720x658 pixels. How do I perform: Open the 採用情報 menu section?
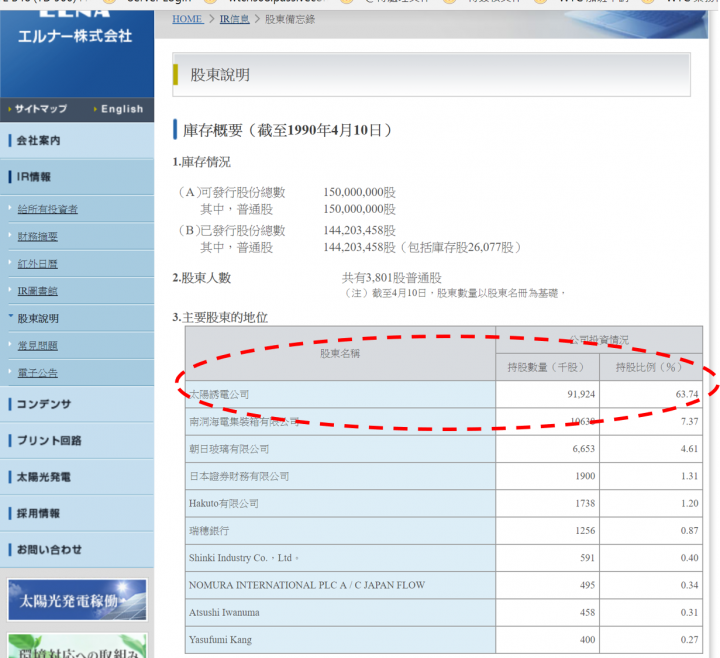click(x=77, y=513)
